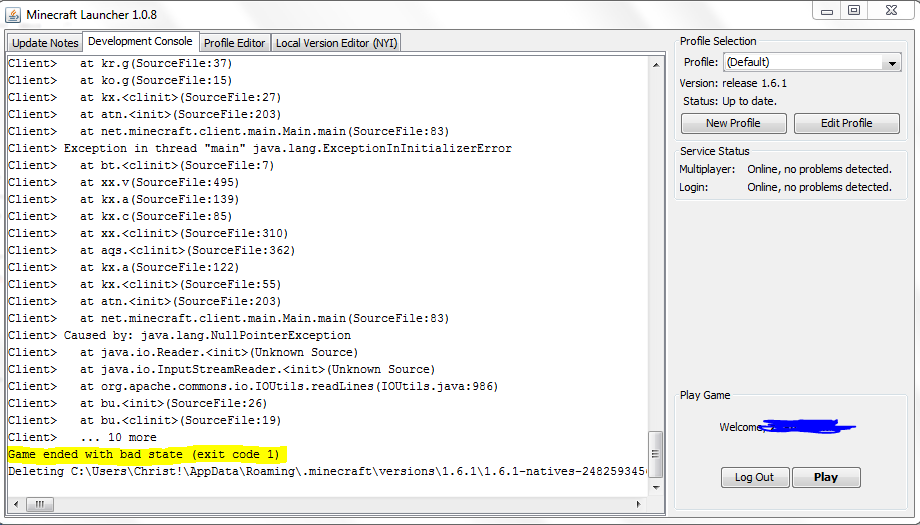
Task: Click 'at bu.<init>(SourceFile:26)' line
Action: pos(137,403)
